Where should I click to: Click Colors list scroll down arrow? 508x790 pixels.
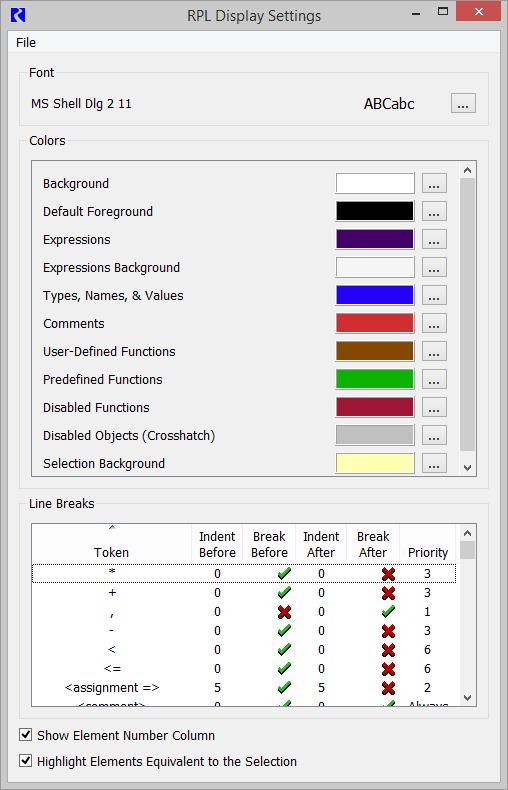point(467,468)
